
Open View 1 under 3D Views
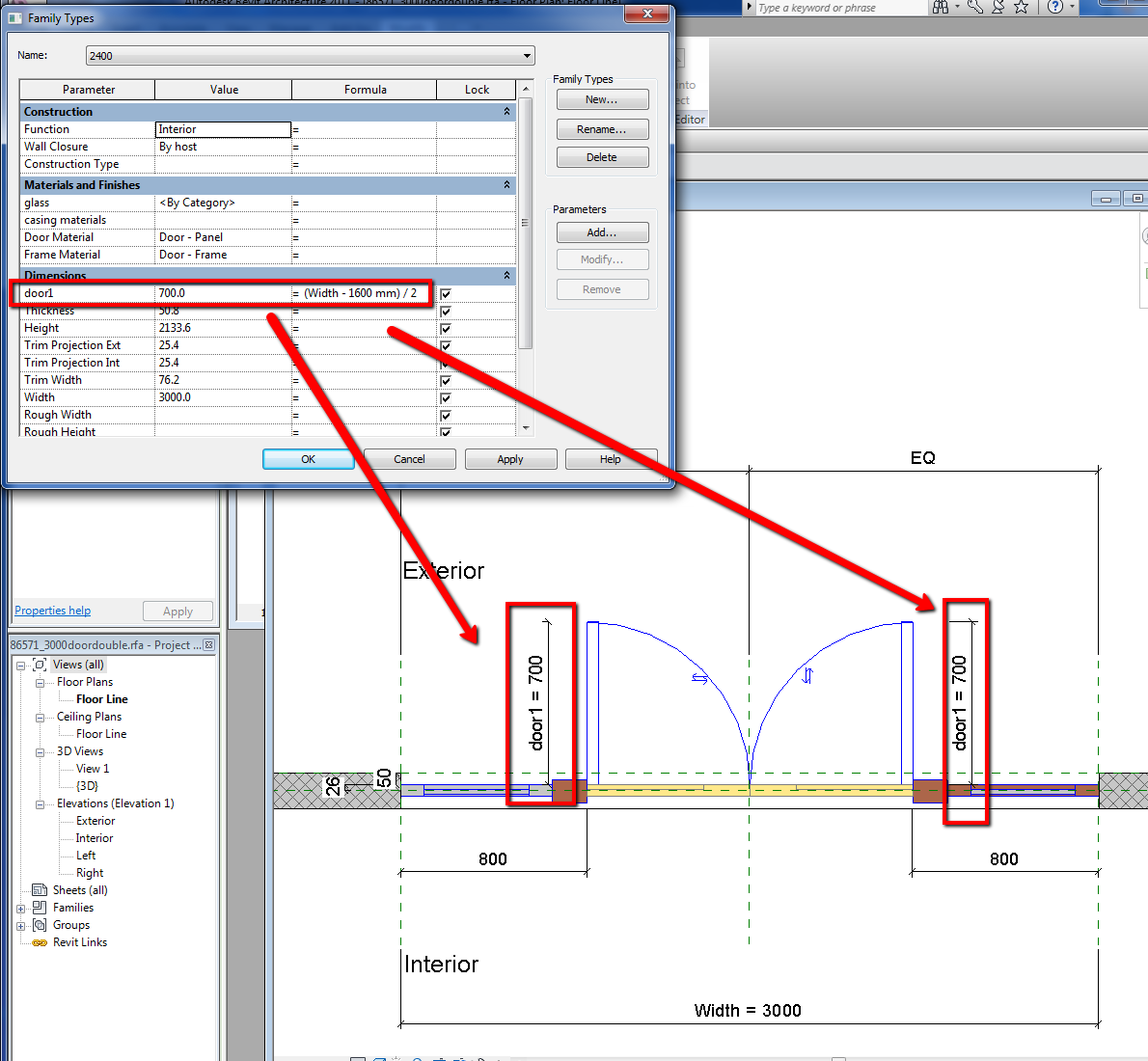93,769
